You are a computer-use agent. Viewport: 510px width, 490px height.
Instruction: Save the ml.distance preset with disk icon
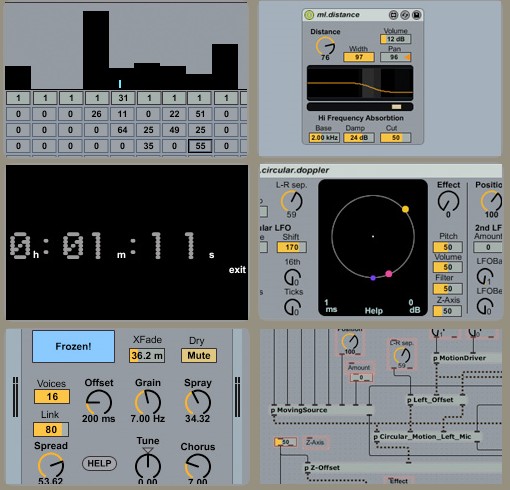pos(417,15)
